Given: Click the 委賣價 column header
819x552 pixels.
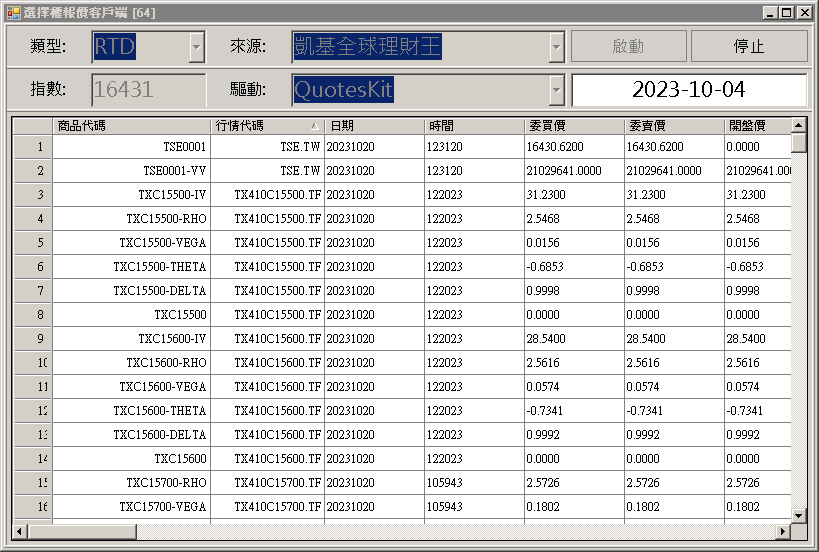Looking at the screenshot, I should click(674, 126).
